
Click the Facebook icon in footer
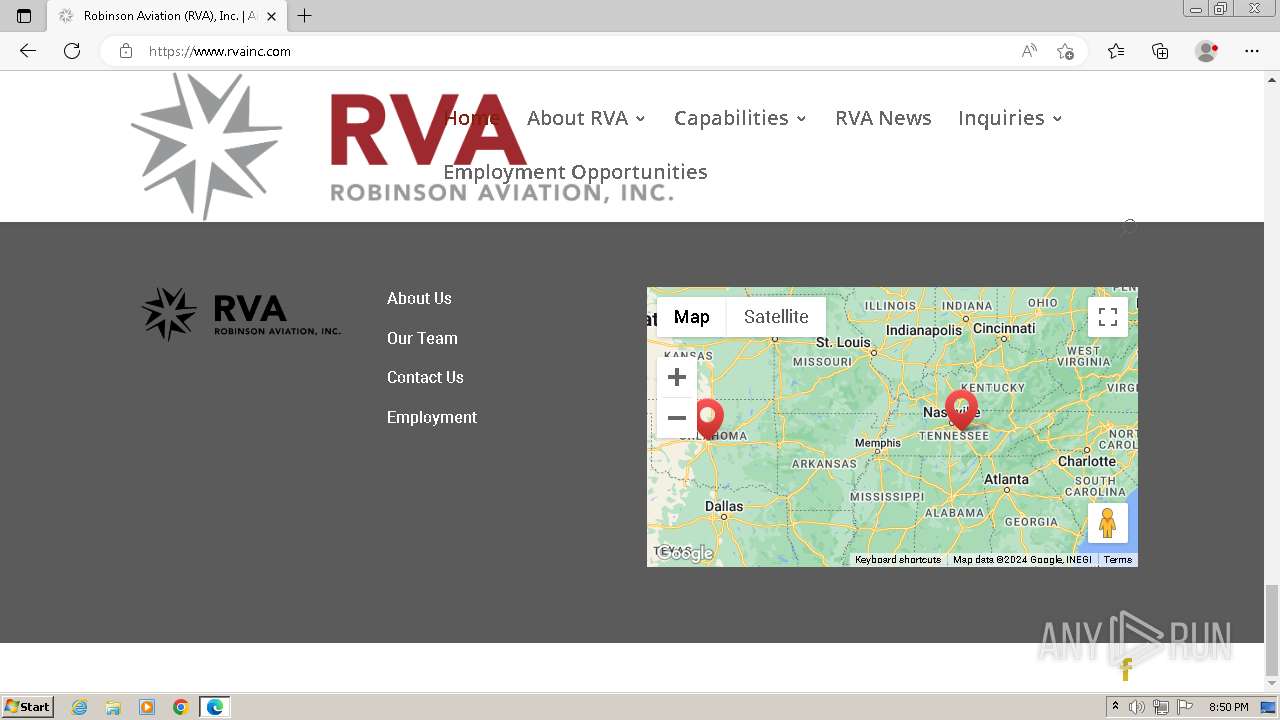tap(1126, 670)
